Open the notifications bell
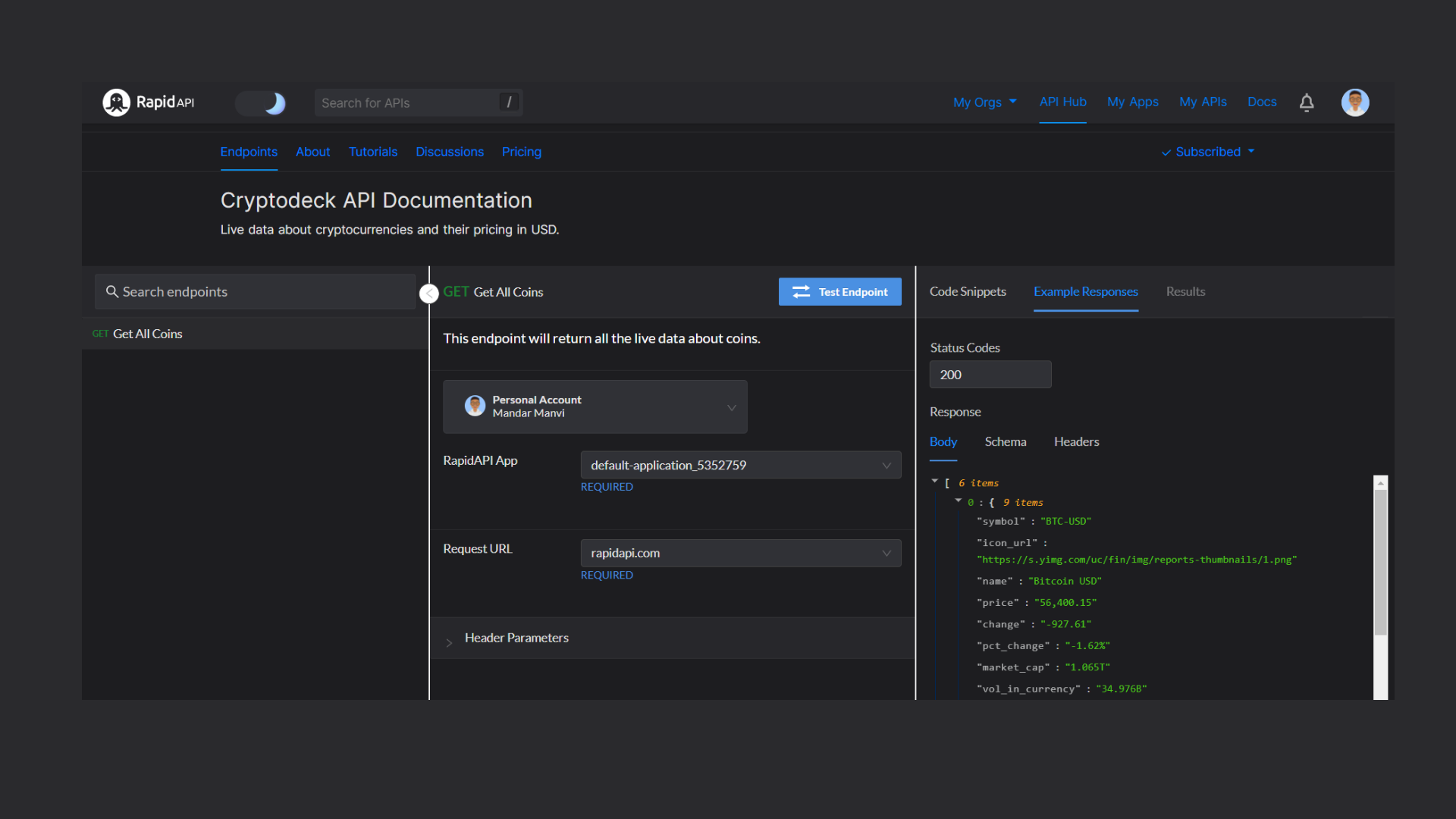 [x=1306, y=102]
